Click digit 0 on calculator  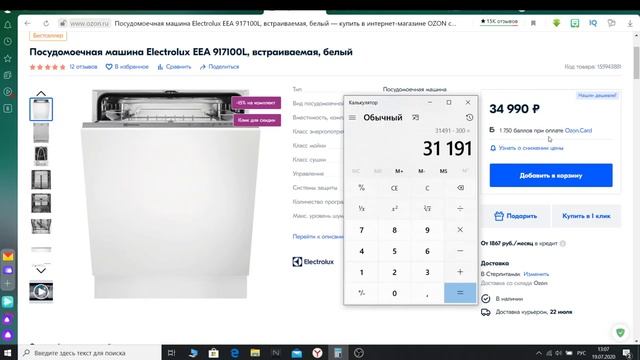tap(394, 293)
